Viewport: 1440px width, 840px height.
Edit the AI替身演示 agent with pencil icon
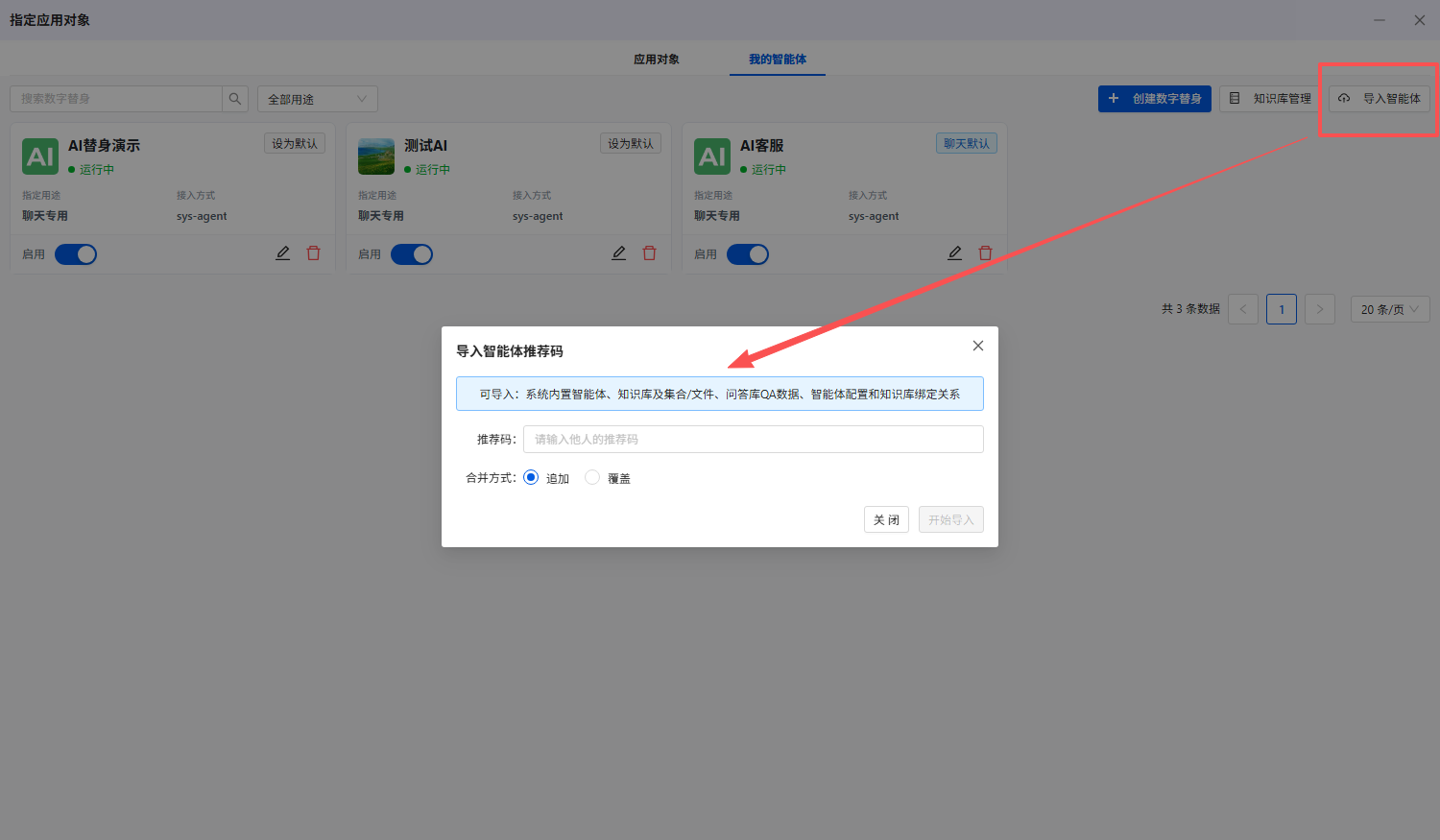click(x=283, y=253)
